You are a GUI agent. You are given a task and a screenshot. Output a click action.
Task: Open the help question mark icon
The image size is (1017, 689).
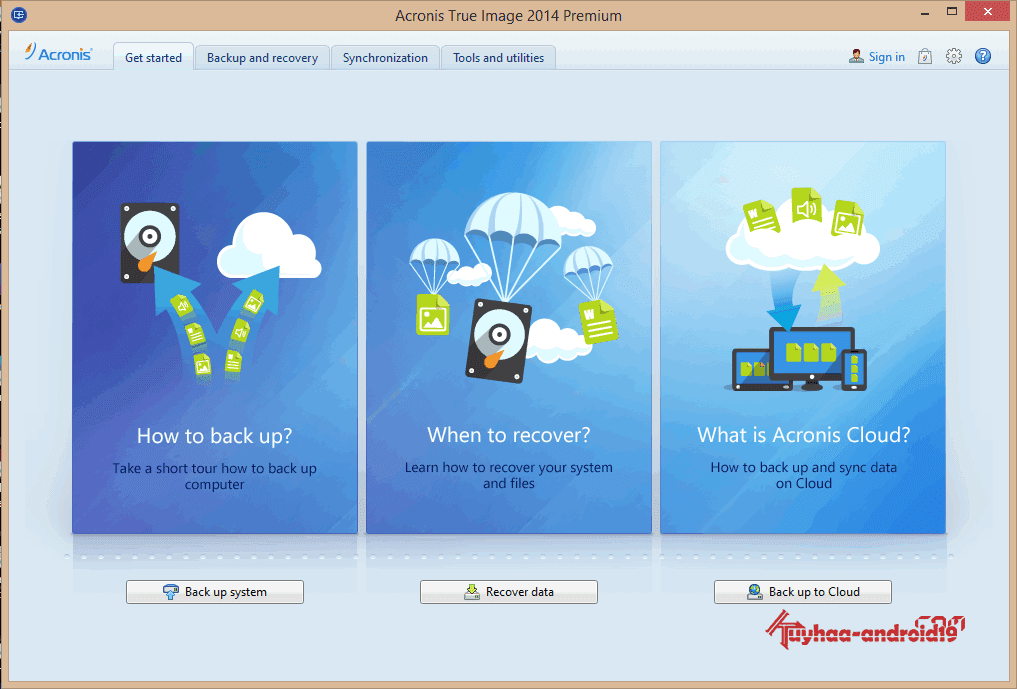coord(983,56)
